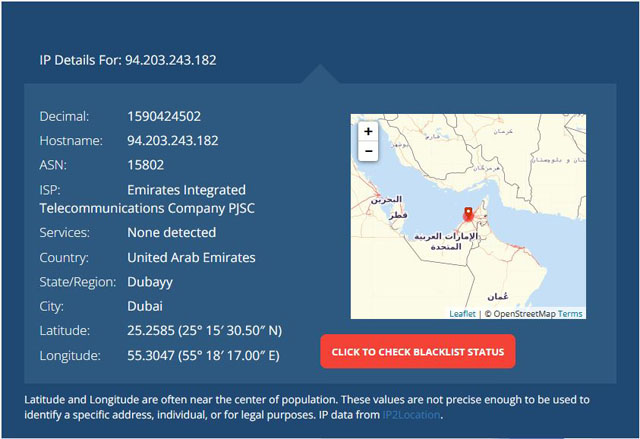Click the IP address 94.203.243.182 heading
This screenshot has height=439, width=640.
(x=171, y=60)
